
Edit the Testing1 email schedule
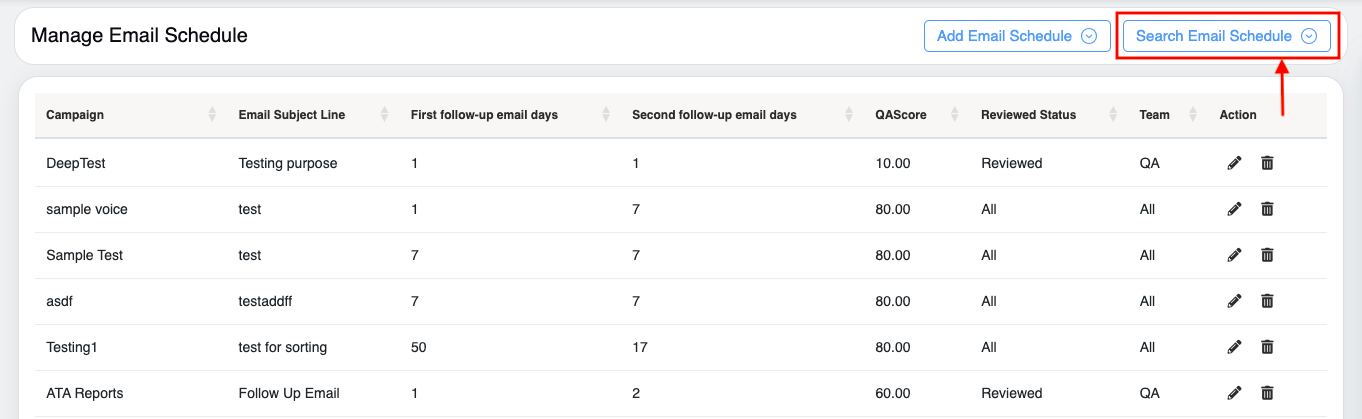coord(1234,347)
